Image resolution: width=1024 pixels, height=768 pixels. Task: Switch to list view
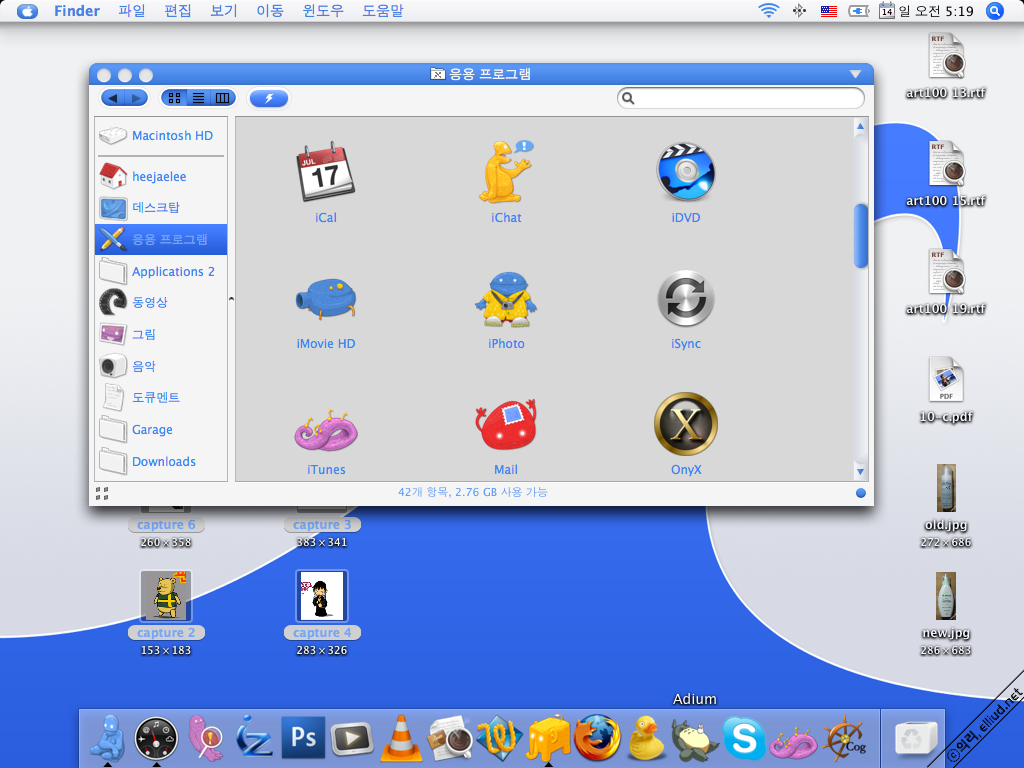coord(198,98)
